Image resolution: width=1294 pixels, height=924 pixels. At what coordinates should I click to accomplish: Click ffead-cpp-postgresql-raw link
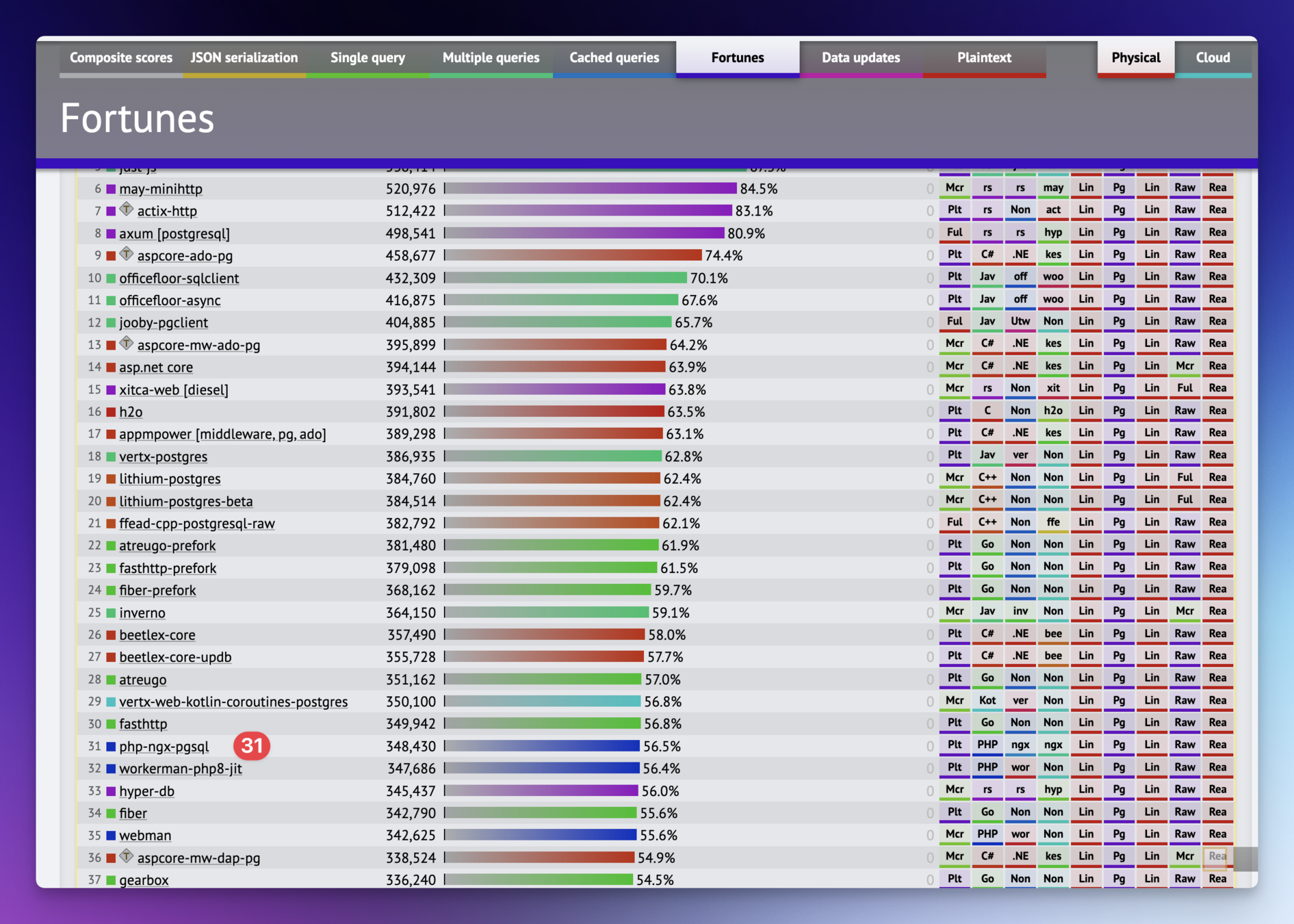pyautogui.click(x=197, y=523)
